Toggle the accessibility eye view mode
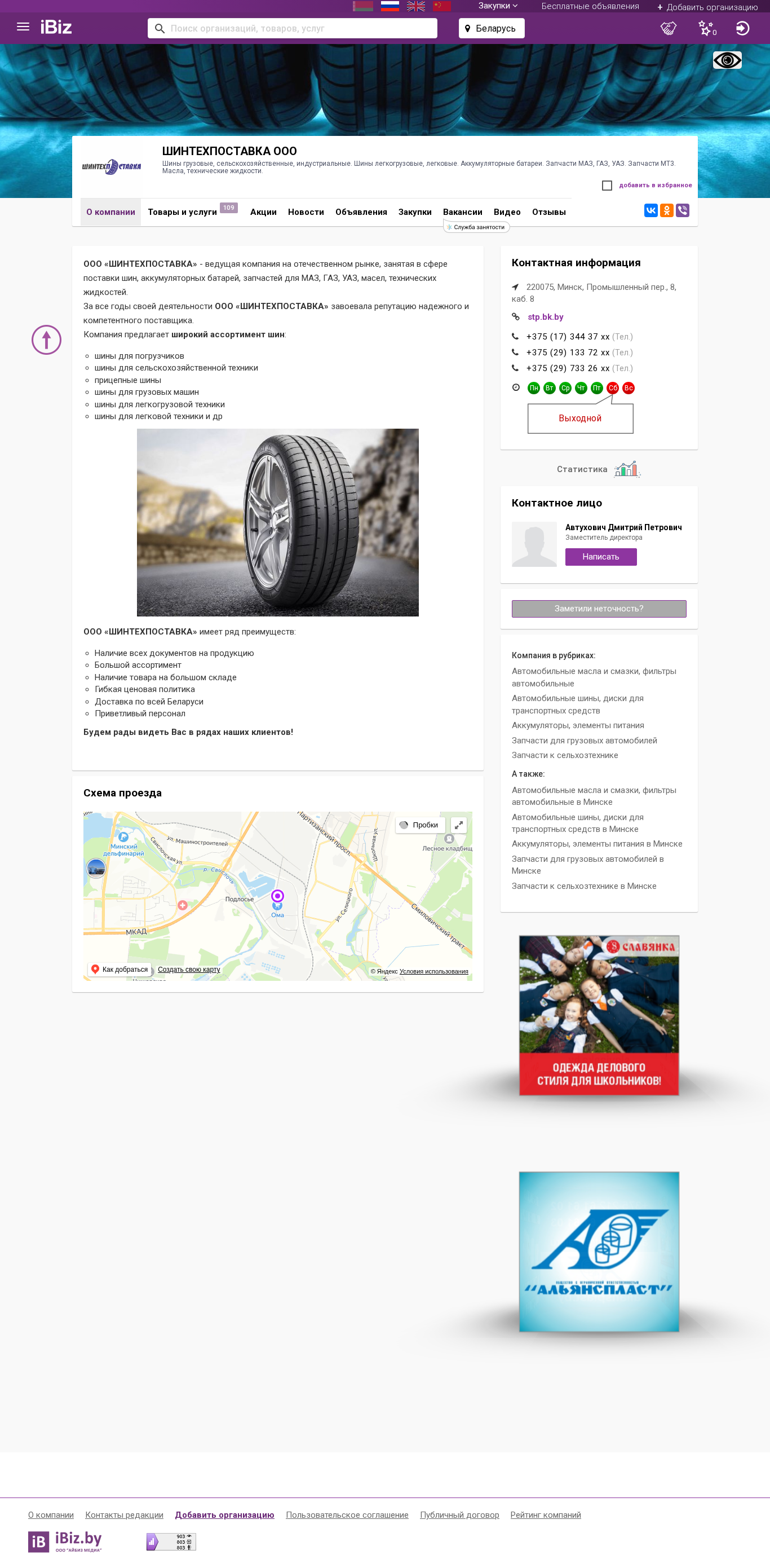Viewport: 770px width, 1568px height. click(727, 60)
